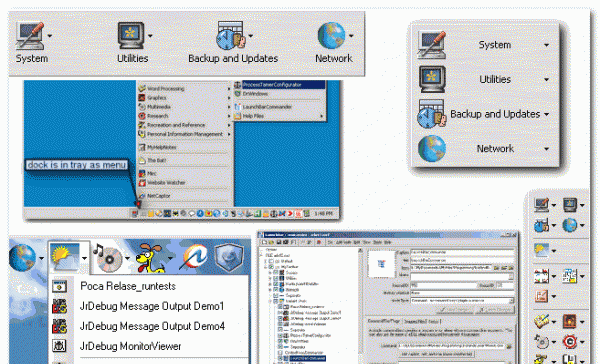Launch MyHelpNotes from the tray menu
This screenshot has height=364, width=600.
pos(185,147)
